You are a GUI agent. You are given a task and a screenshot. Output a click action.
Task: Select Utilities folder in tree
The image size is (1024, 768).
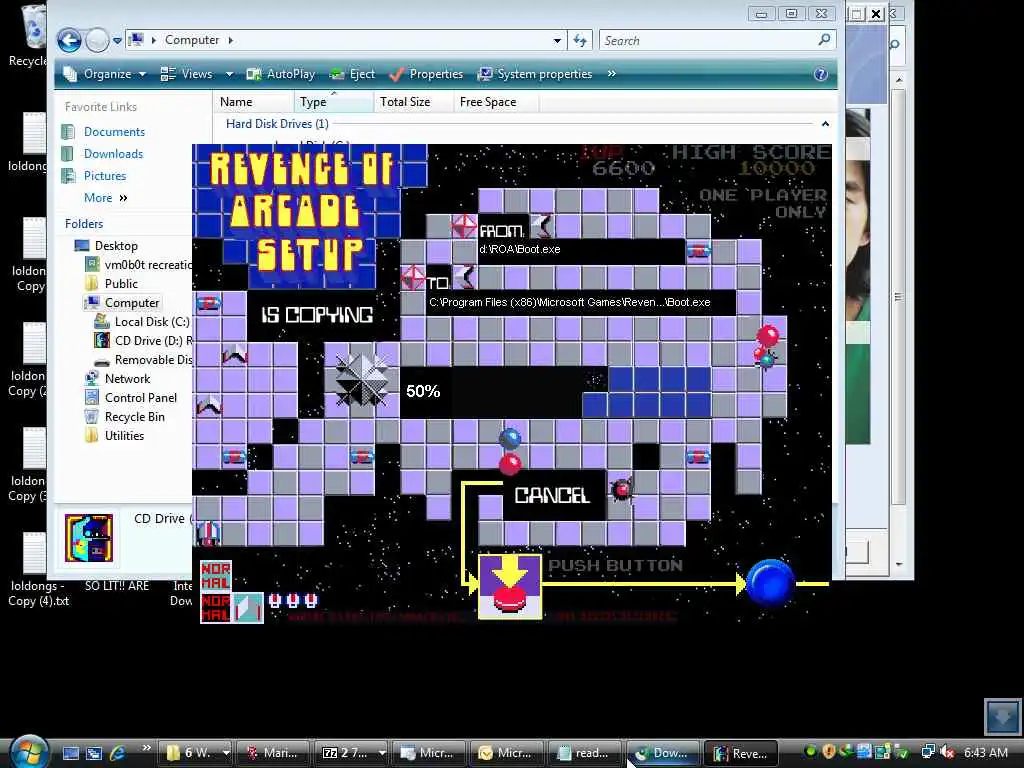point(114,436)
